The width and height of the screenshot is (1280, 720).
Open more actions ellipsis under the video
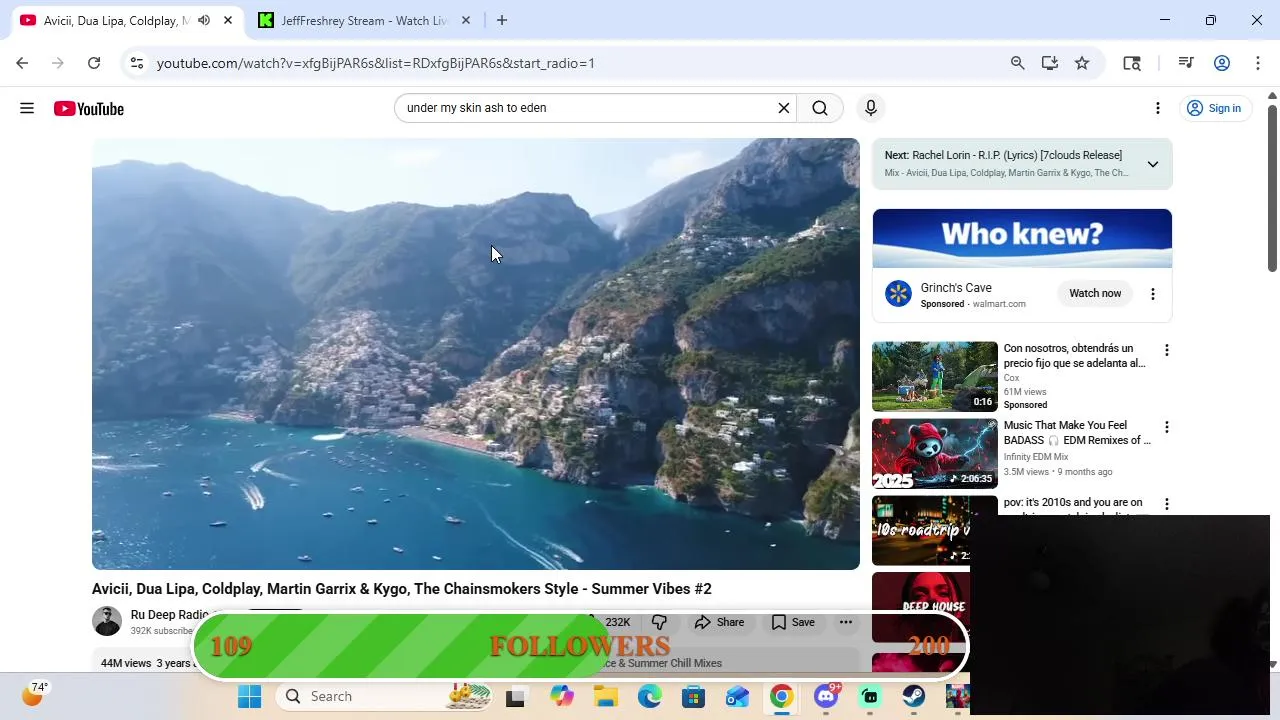(x=846, y=622)
